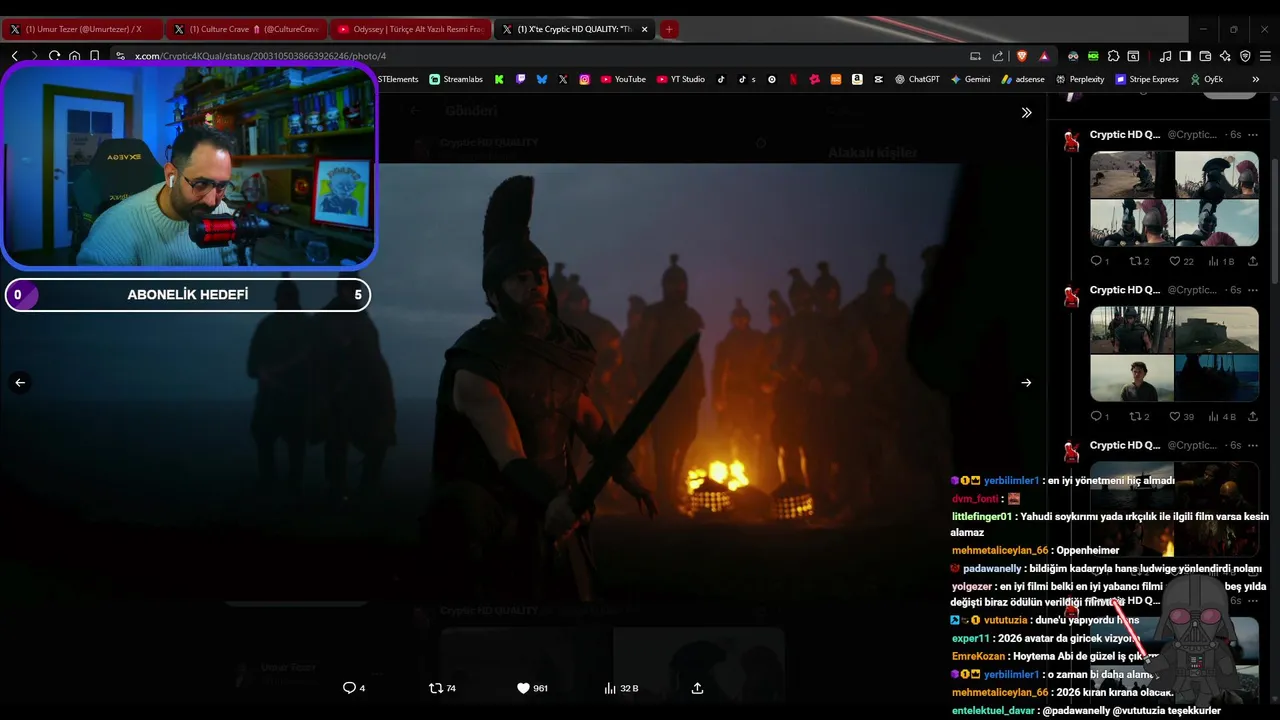
Task: Open the OyEk bookmark
Action: [x=1207, y=79]
